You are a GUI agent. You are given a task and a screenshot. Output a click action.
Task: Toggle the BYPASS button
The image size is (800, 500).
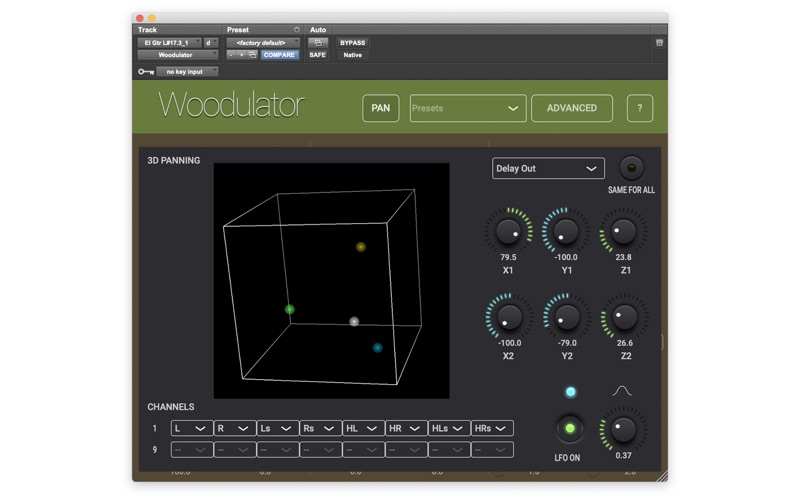tap(353, 43)
